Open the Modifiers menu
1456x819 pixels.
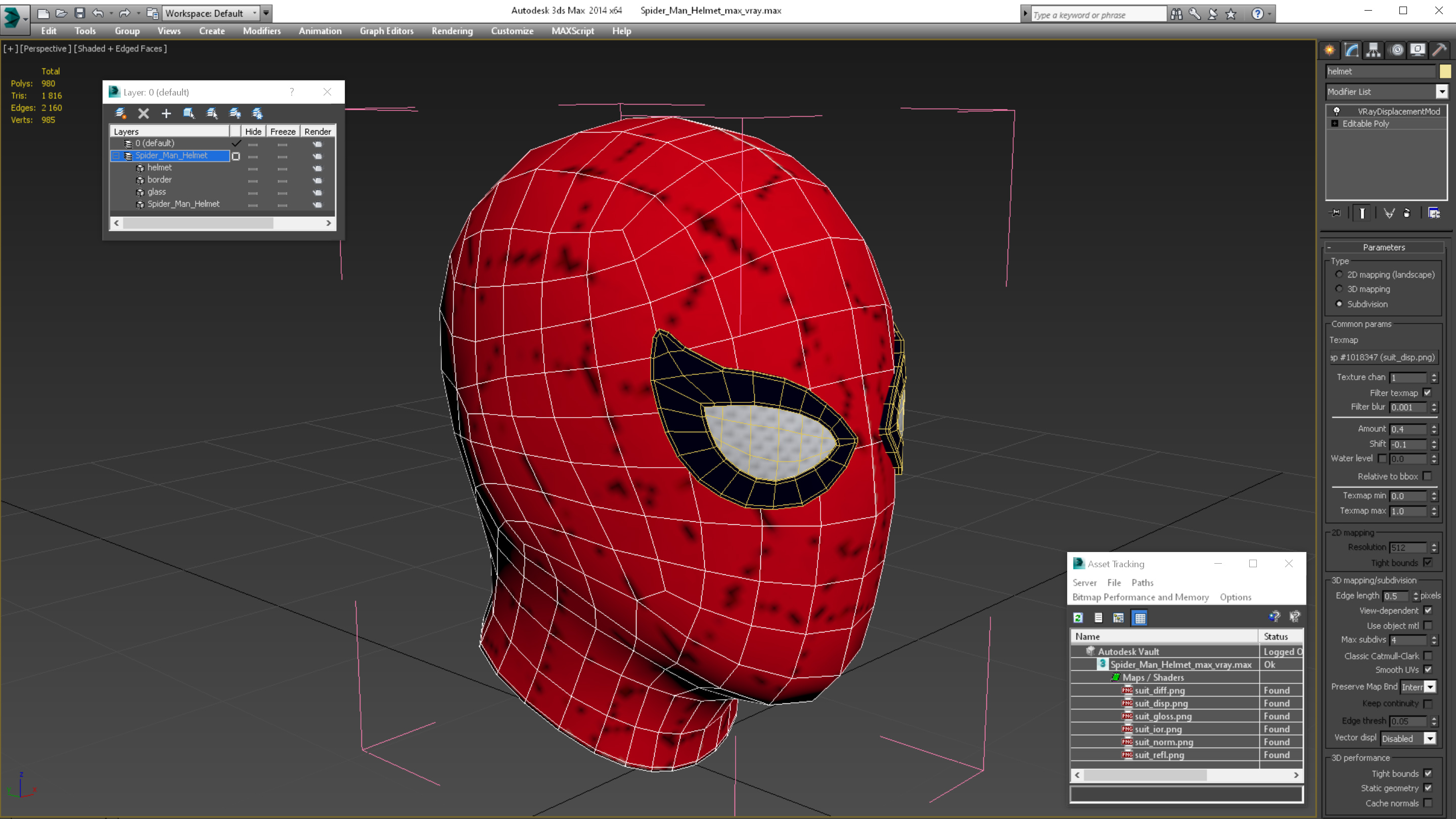(x=262, y=31)
